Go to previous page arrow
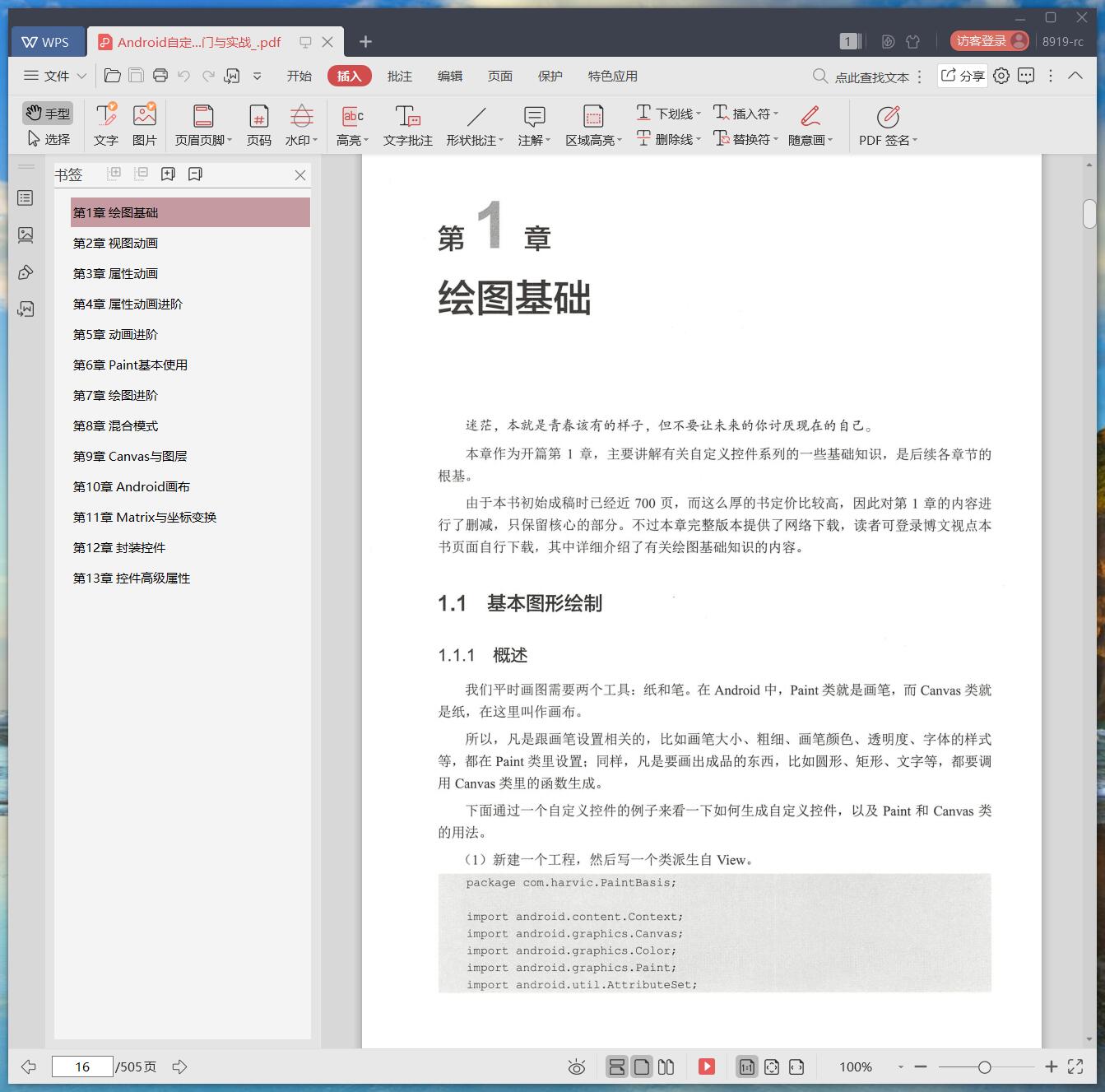 28,1066
